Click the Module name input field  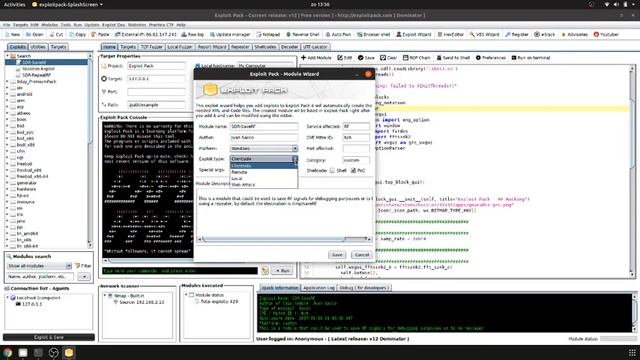[264, 127]
